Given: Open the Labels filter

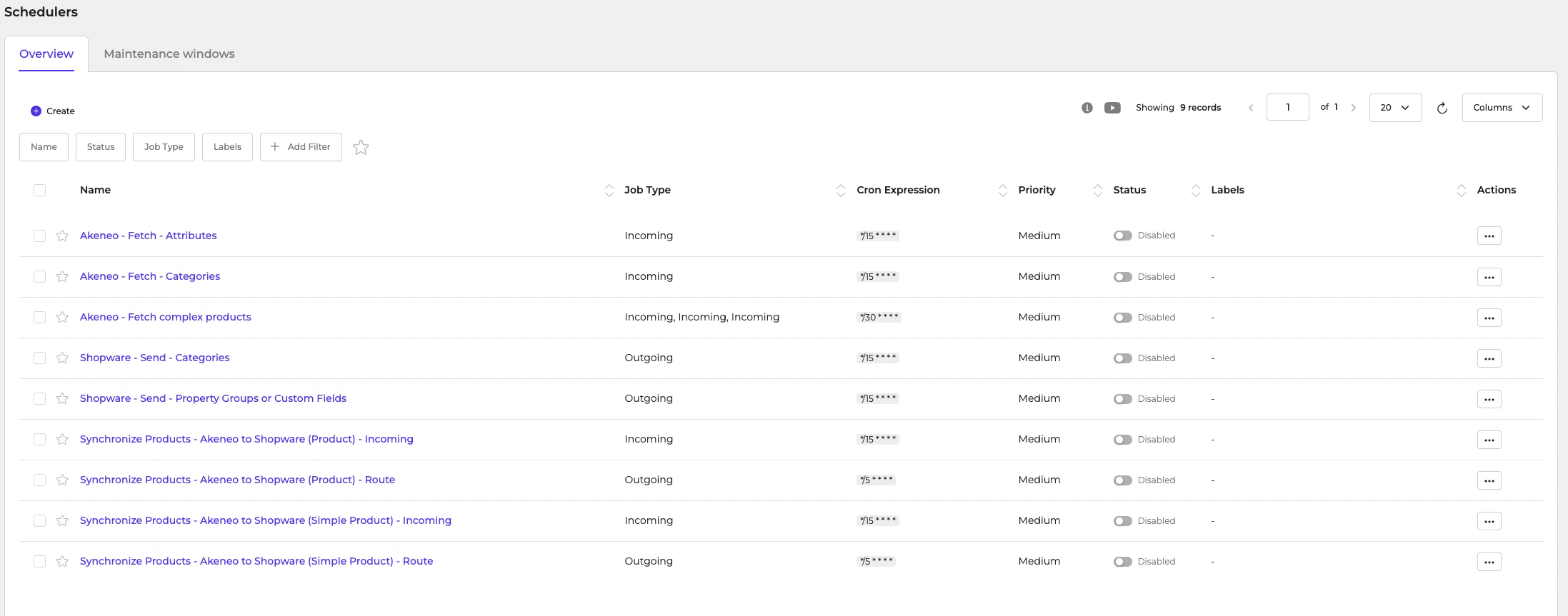Looking at the screenshot, I should click(227, 147).
